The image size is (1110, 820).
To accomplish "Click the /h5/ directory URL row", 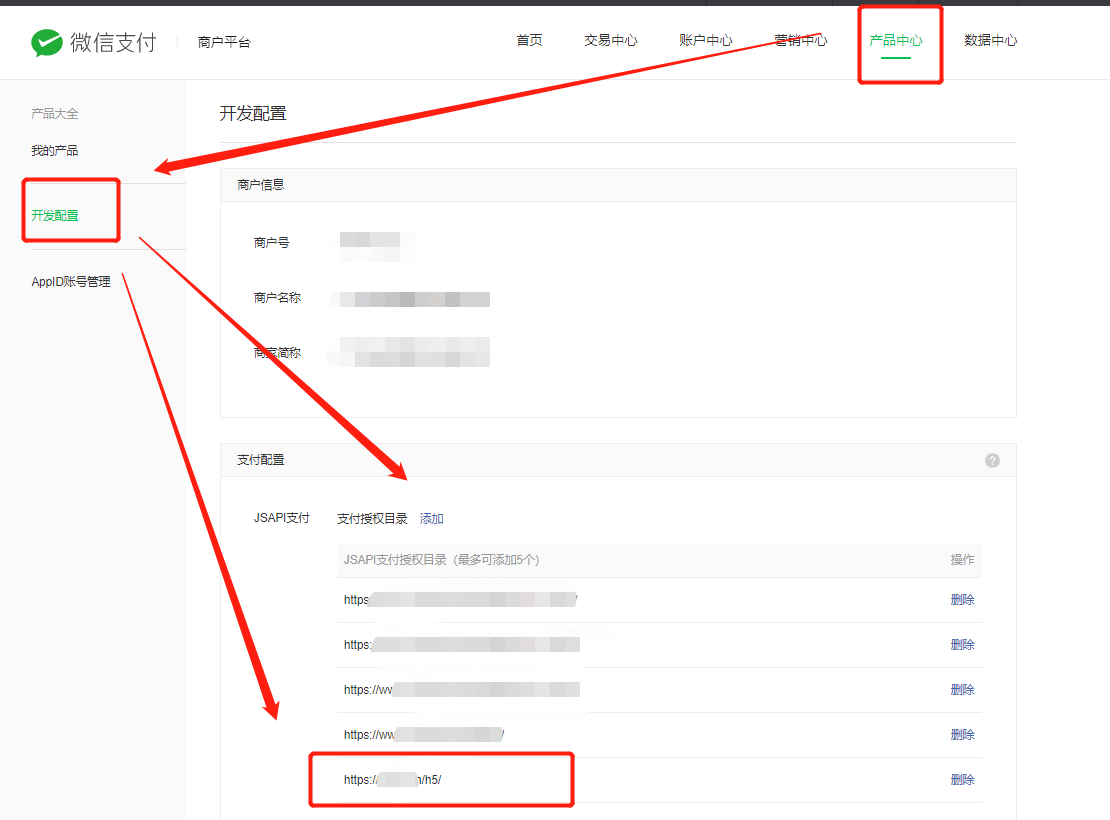I will click(393, 780).
